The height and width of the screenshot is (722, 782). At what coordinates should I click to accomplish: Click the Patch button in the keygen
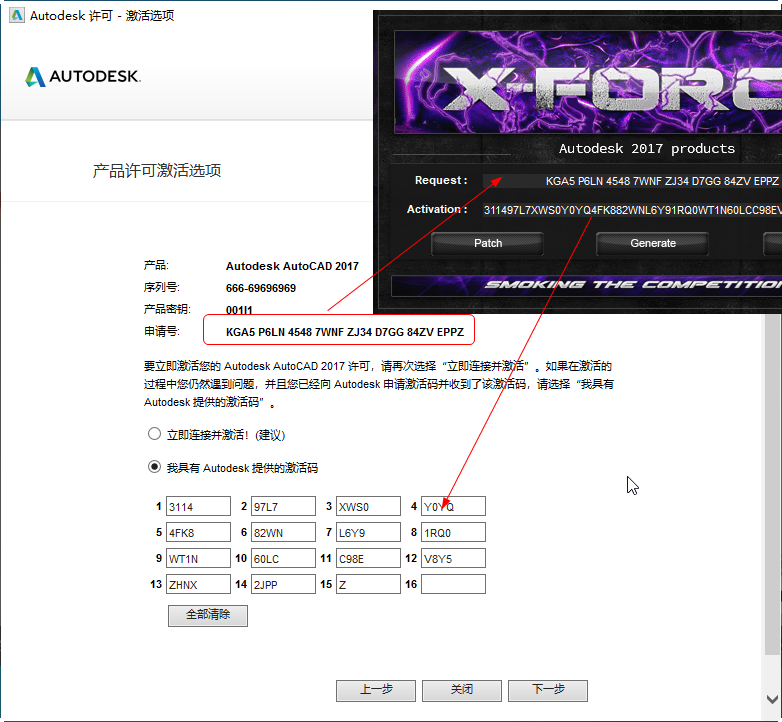click(x=488, y=243)
